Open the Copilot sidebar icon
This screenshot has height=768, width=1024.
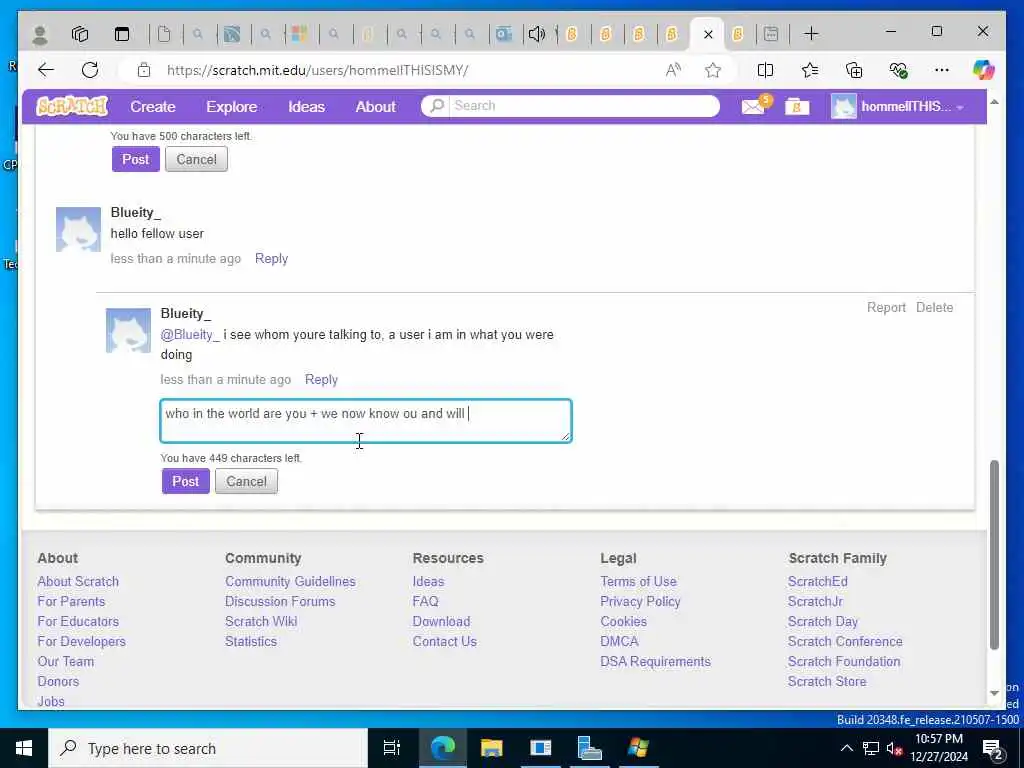coord(984,69)
